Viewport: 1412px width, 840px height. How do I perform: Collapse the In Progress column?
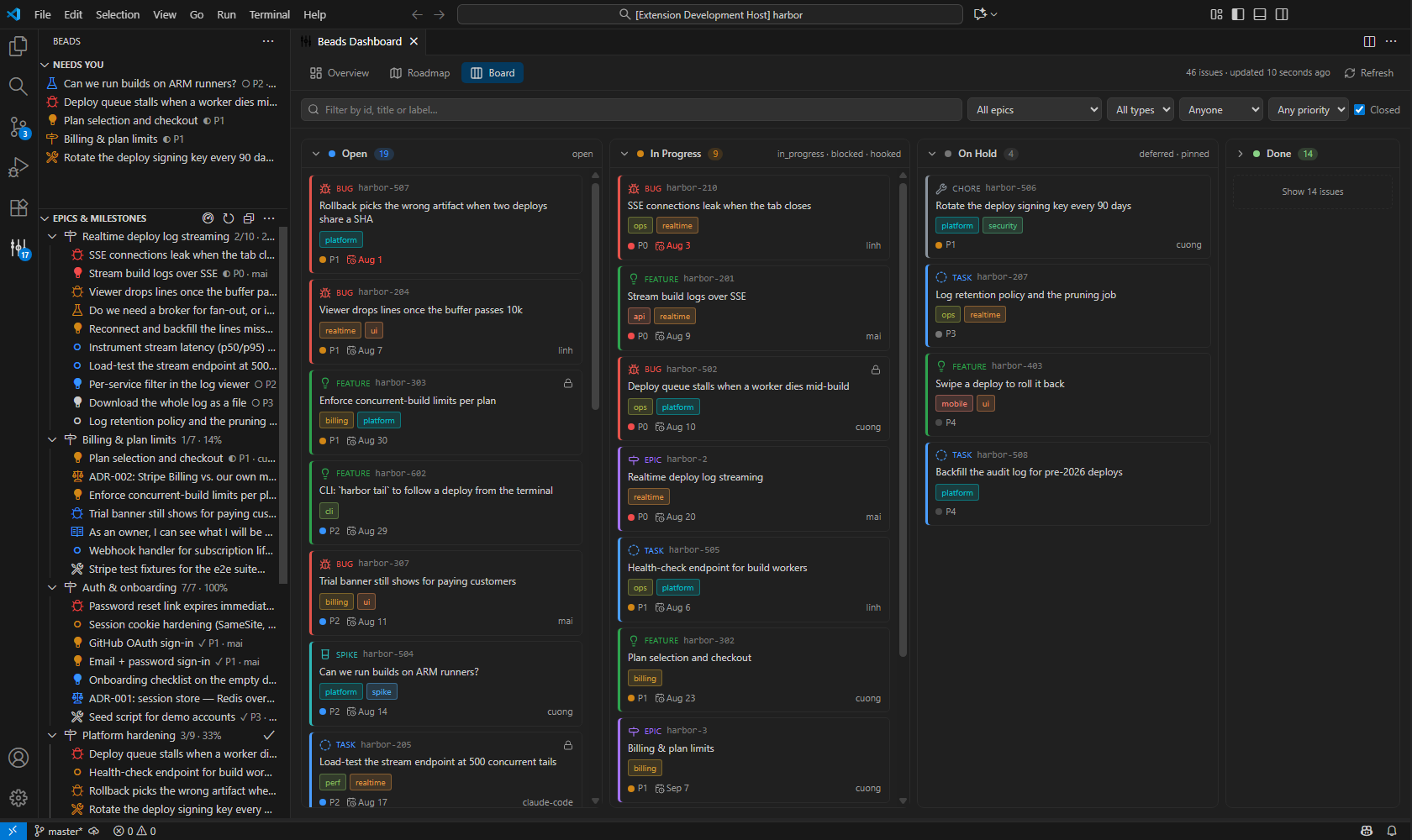624,154
